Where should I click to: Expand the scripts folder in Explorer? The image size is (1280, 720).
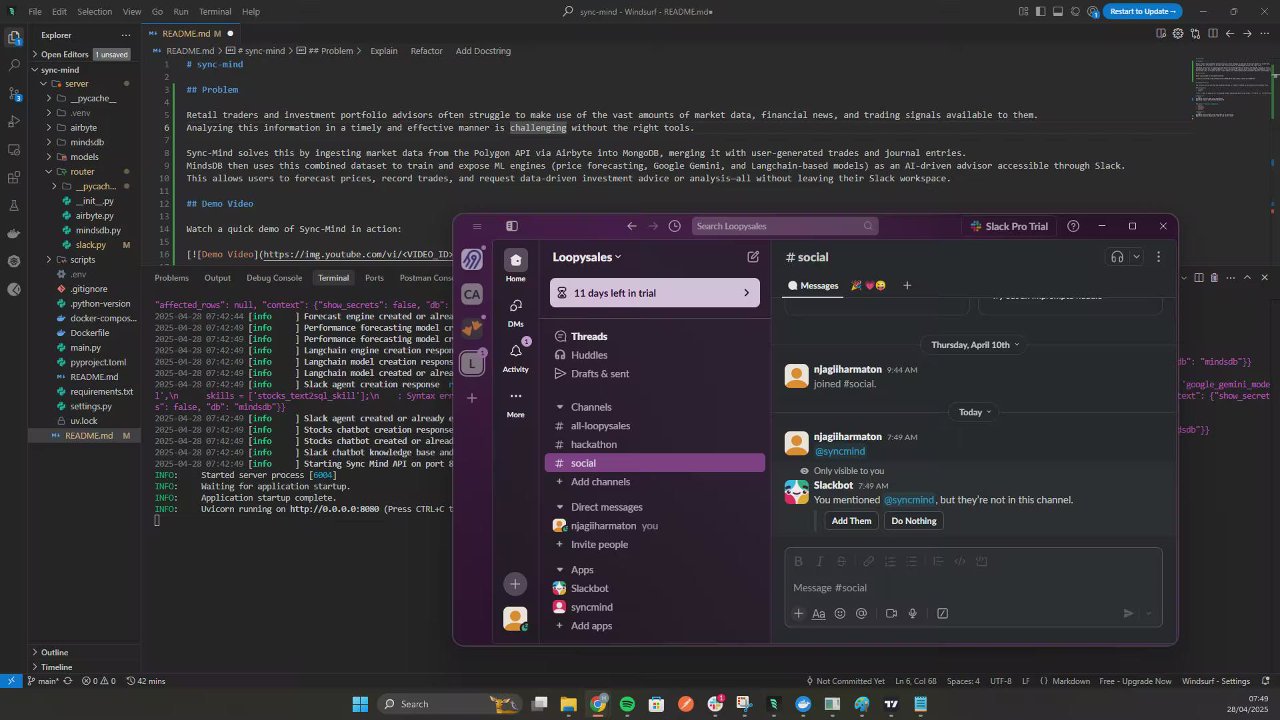tap(83, 260)
